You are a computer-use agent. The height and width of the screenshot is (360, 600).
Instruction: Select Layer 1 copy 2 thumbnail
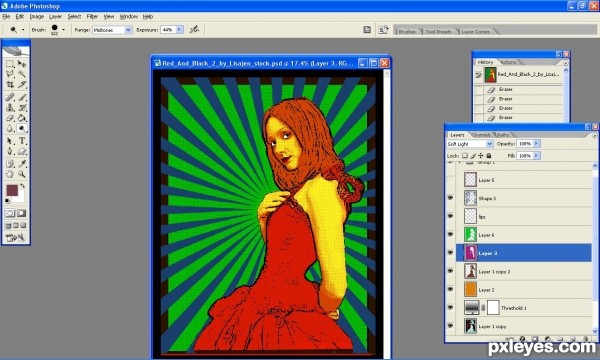pos(470,271)
